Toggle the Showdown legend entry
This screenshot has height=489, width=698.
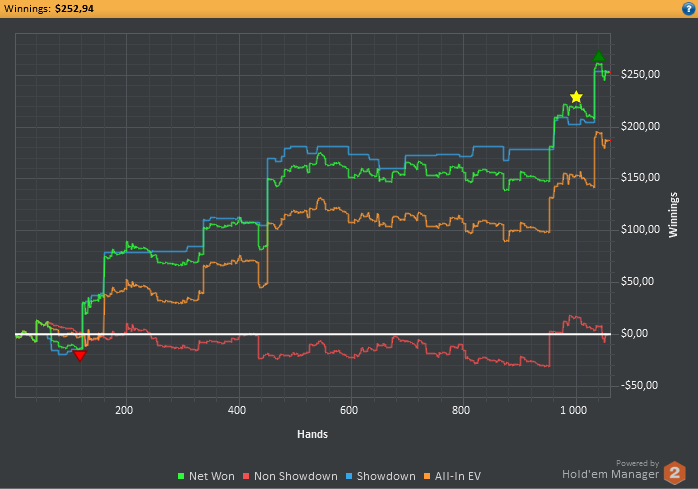pos(381,476)
